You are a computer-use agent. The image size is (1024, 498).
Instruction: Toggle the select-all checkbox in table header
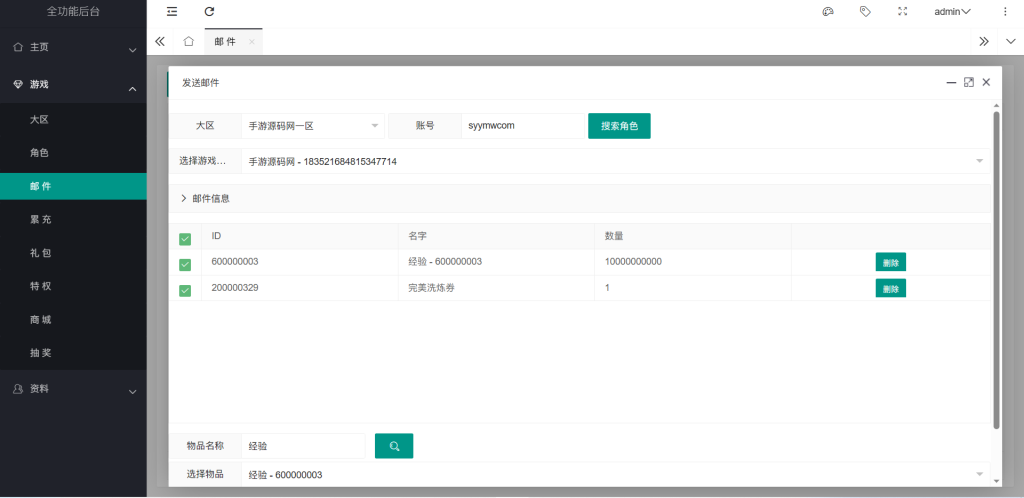point(185,239)
